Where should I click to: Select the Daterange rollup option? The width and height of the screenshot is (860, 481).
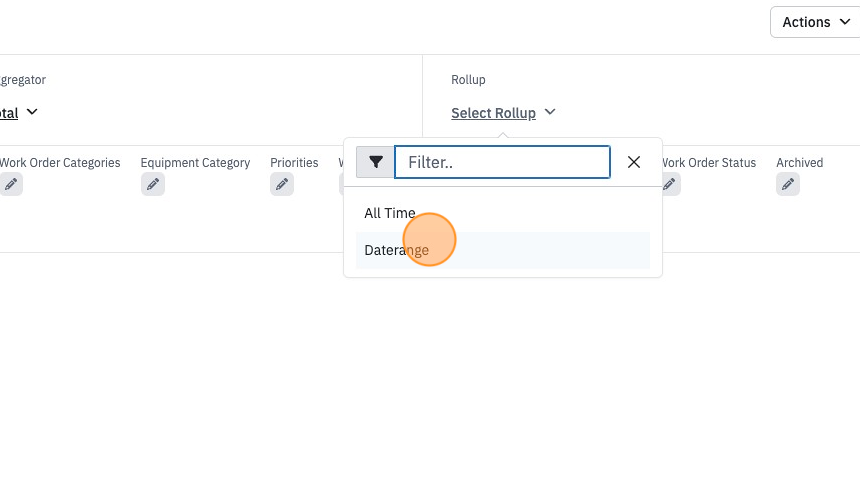click(502, 250)
